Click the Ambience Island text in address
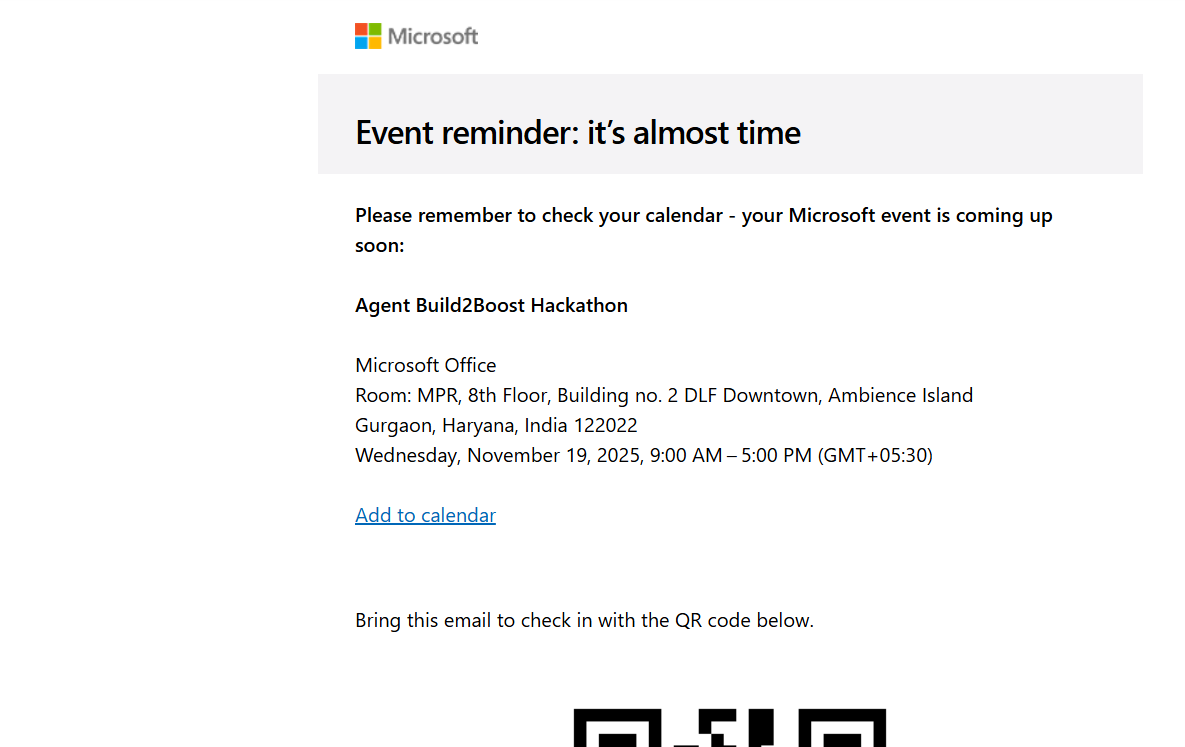This screenshot has width=1185, height=747. tap(901, 395)
